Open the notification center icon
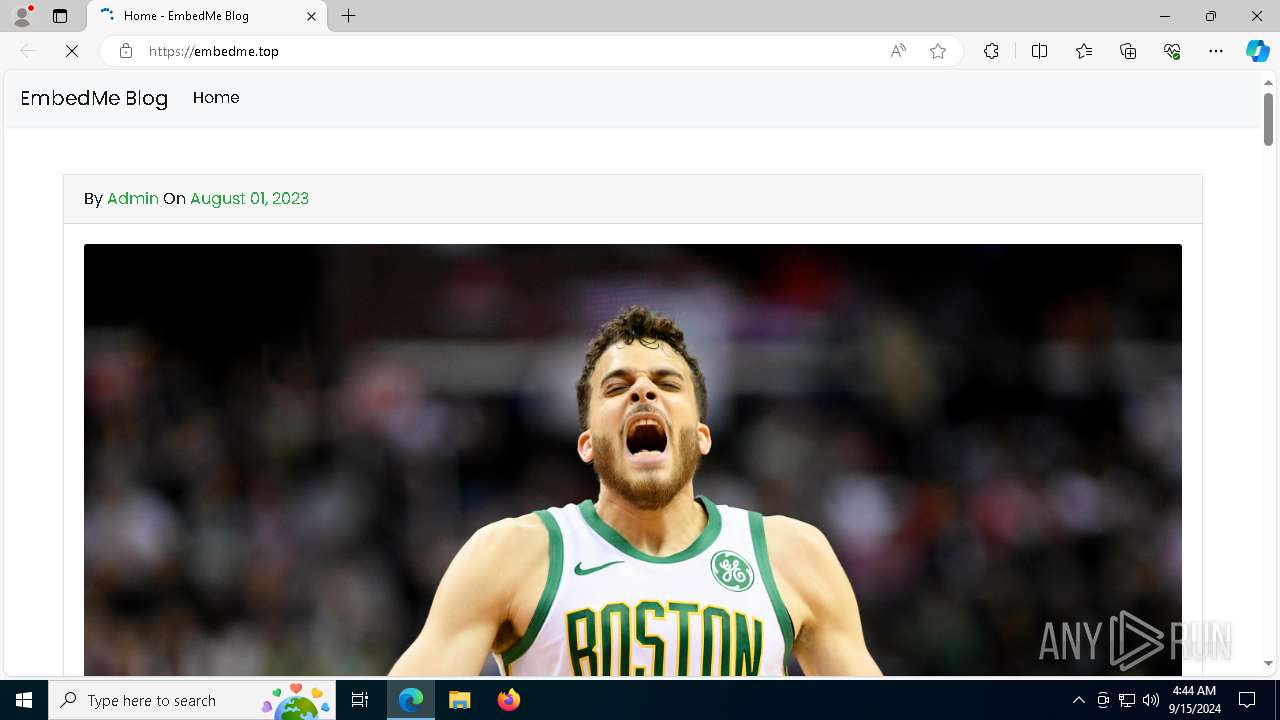Image resolution: width=1280 pixels, height=720 pixels. pyautogui.click(x=1247, y=700)
